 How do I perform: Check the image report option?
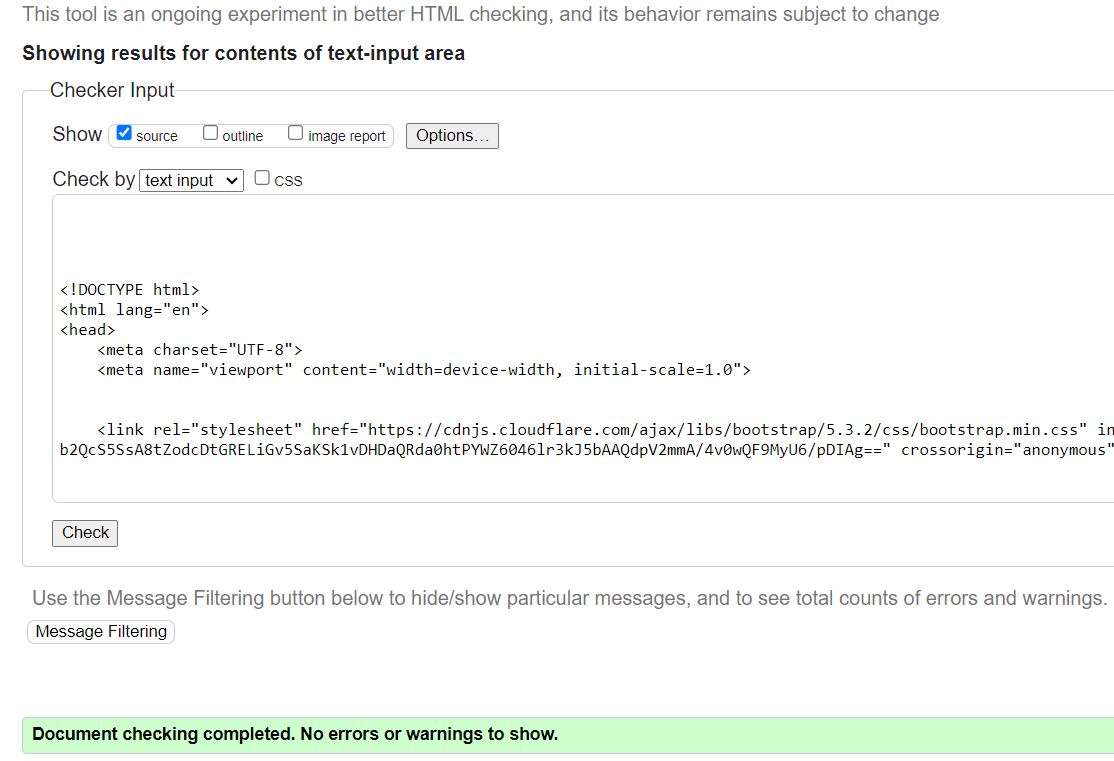295,131
